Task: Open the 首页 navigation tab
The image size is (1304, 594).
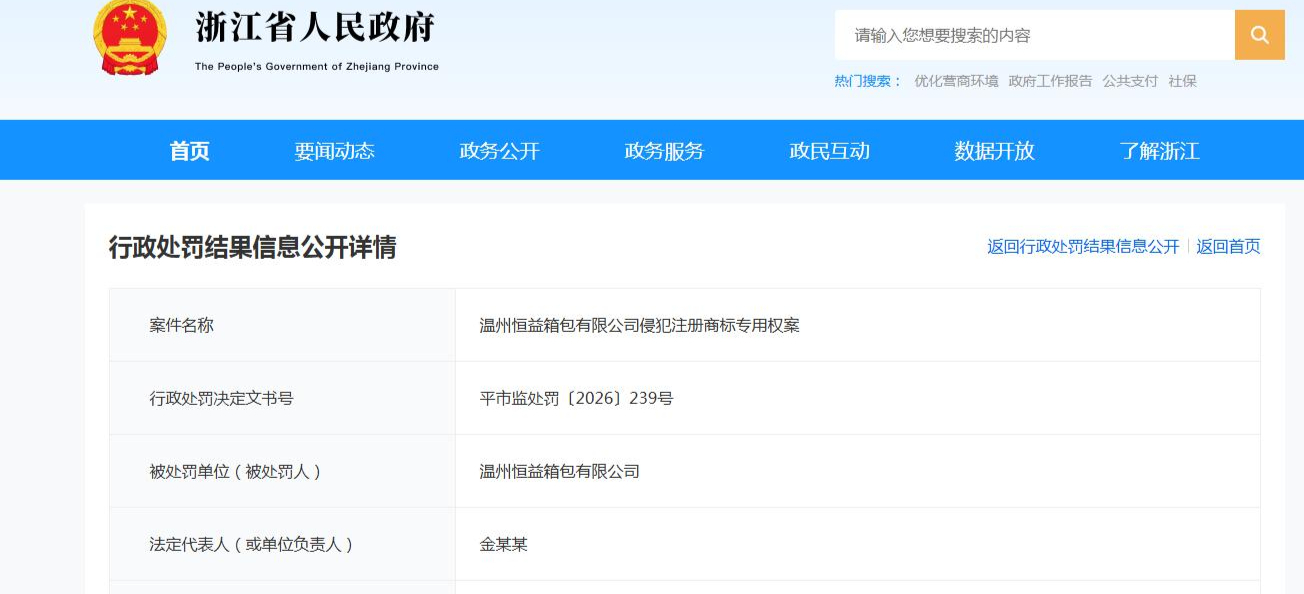Action: point(190,151)
